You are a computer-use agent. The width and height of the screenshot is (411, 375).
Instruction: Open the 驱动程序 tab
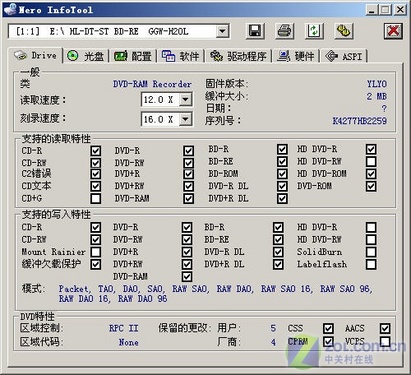238,56
